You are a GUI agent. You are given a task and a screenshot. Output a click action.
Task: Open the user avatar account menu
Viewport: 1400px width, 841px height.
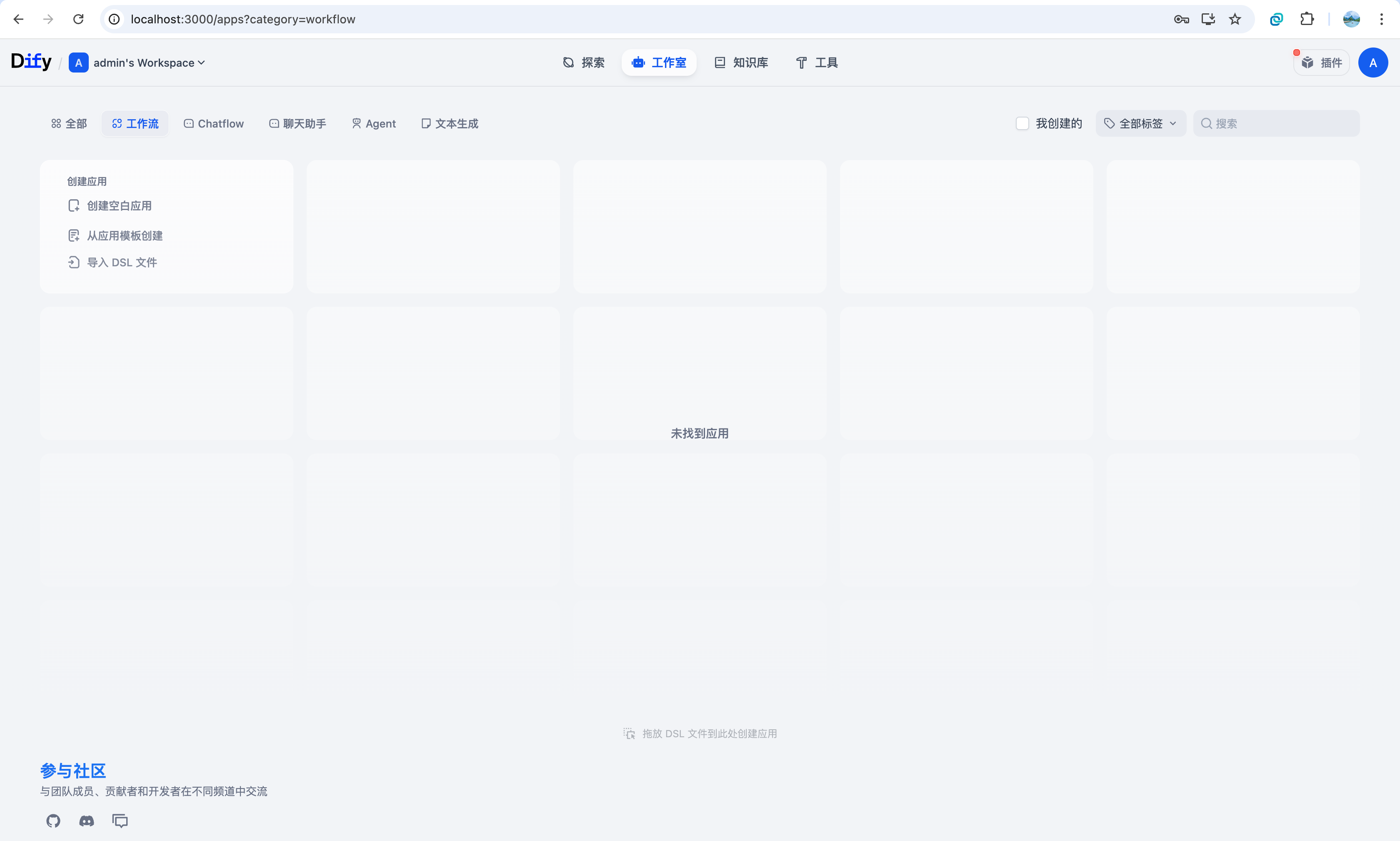1372,63
